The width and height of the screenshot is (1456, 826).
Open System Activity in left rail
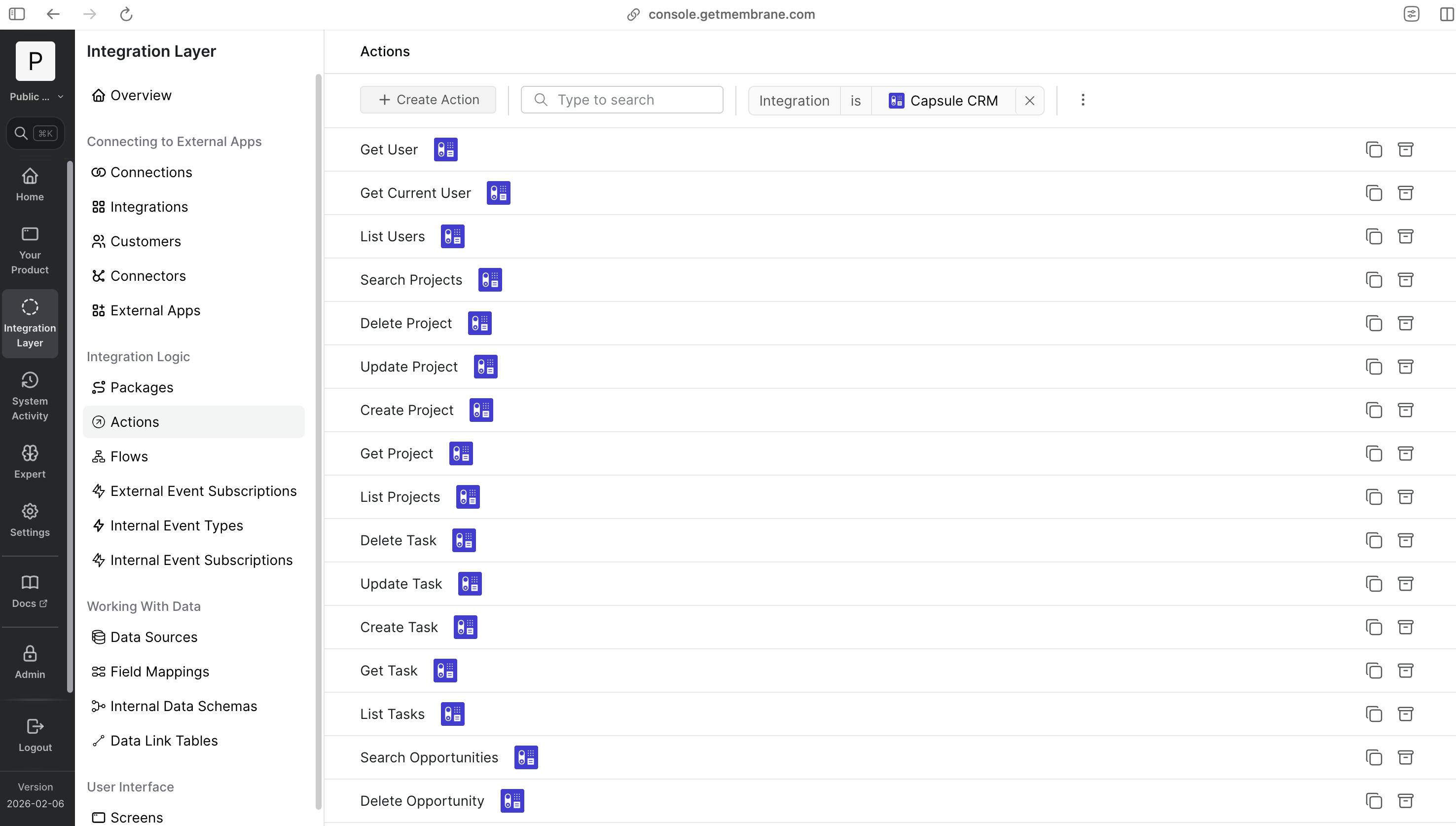[x=30, y=396]
